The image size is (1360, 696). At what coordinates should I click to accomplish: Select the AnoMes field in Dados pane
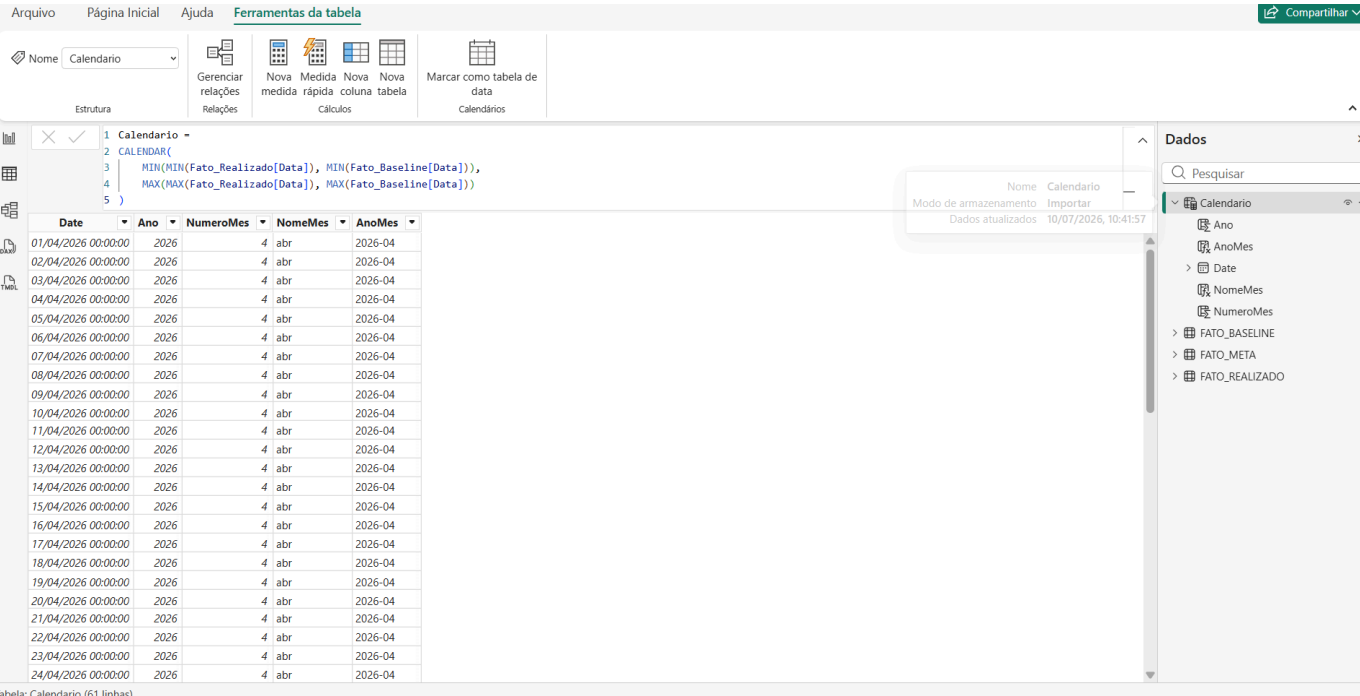[x=1233, y=246]
